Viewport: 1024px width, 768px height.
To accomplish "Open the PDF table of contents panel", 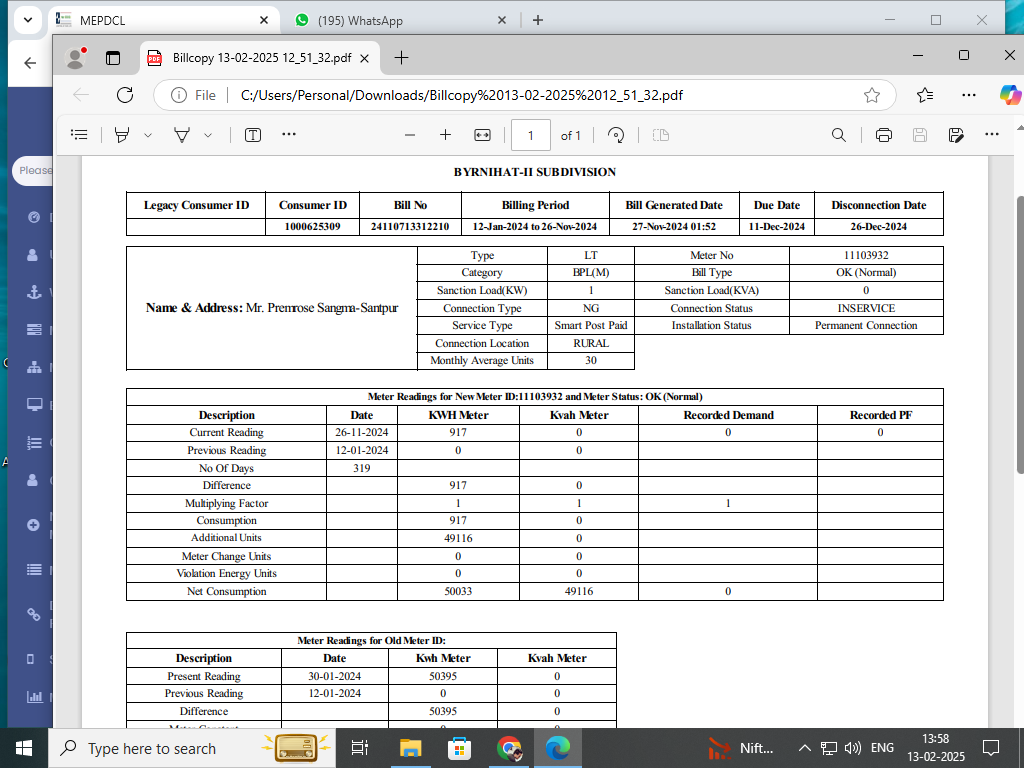I will [x=79, y=135].
